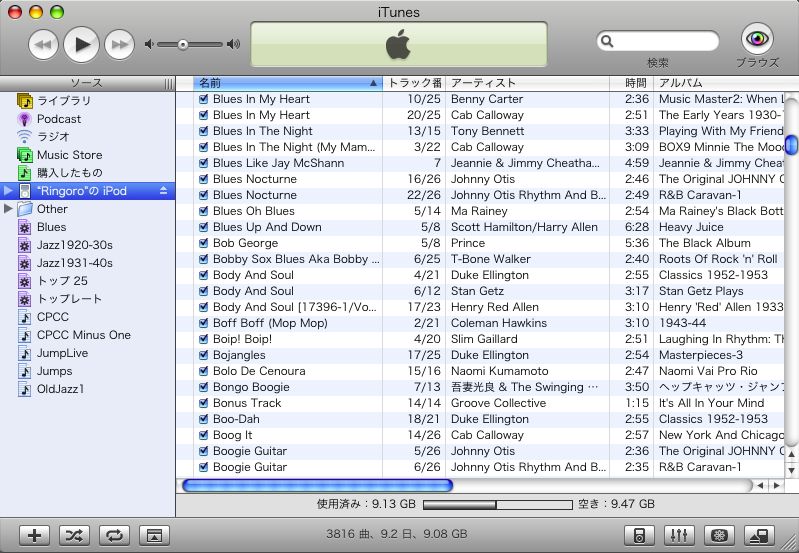Open ラジオ radio source

(88, 137)
